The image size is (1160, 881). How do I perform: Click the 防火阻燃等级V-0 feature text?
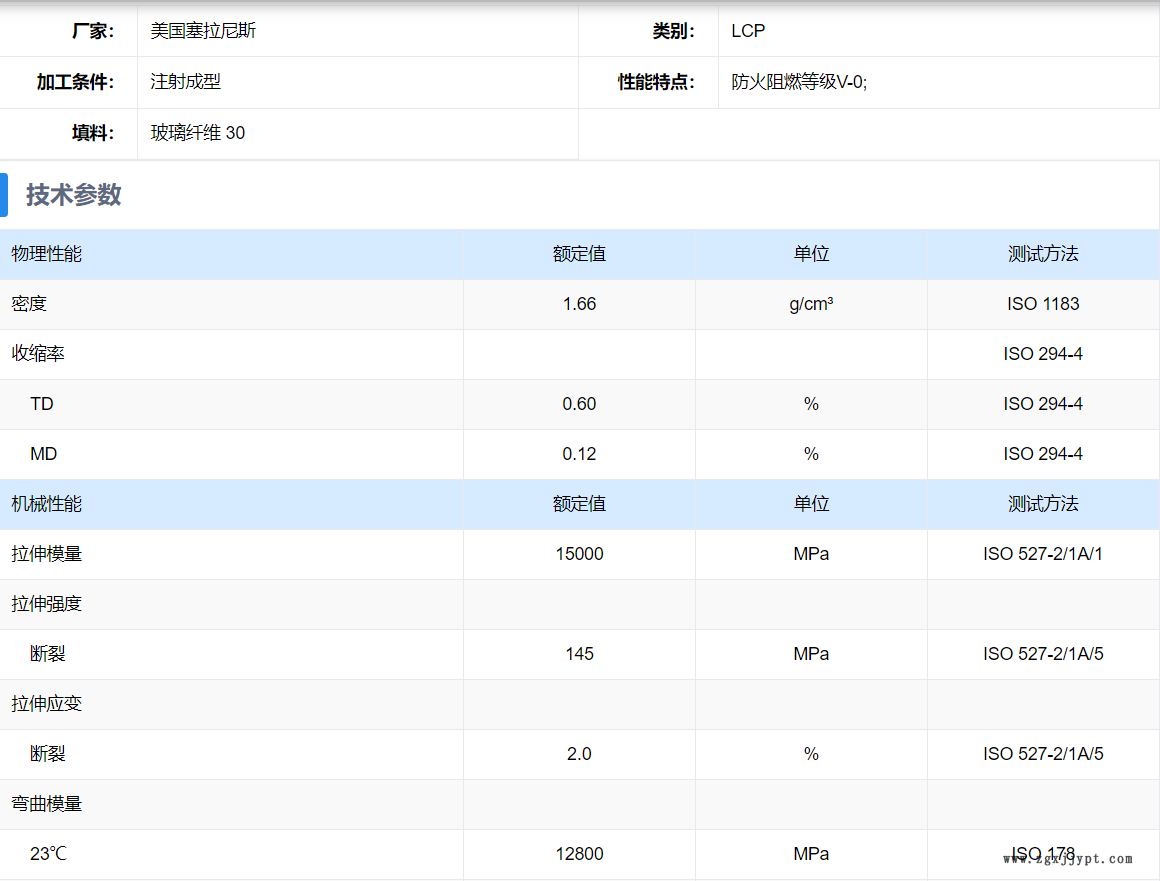(799, 82)
